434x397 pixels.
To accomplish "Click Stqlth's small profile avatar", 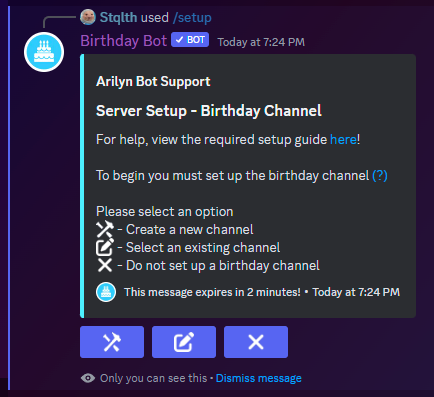I will 88,17.
